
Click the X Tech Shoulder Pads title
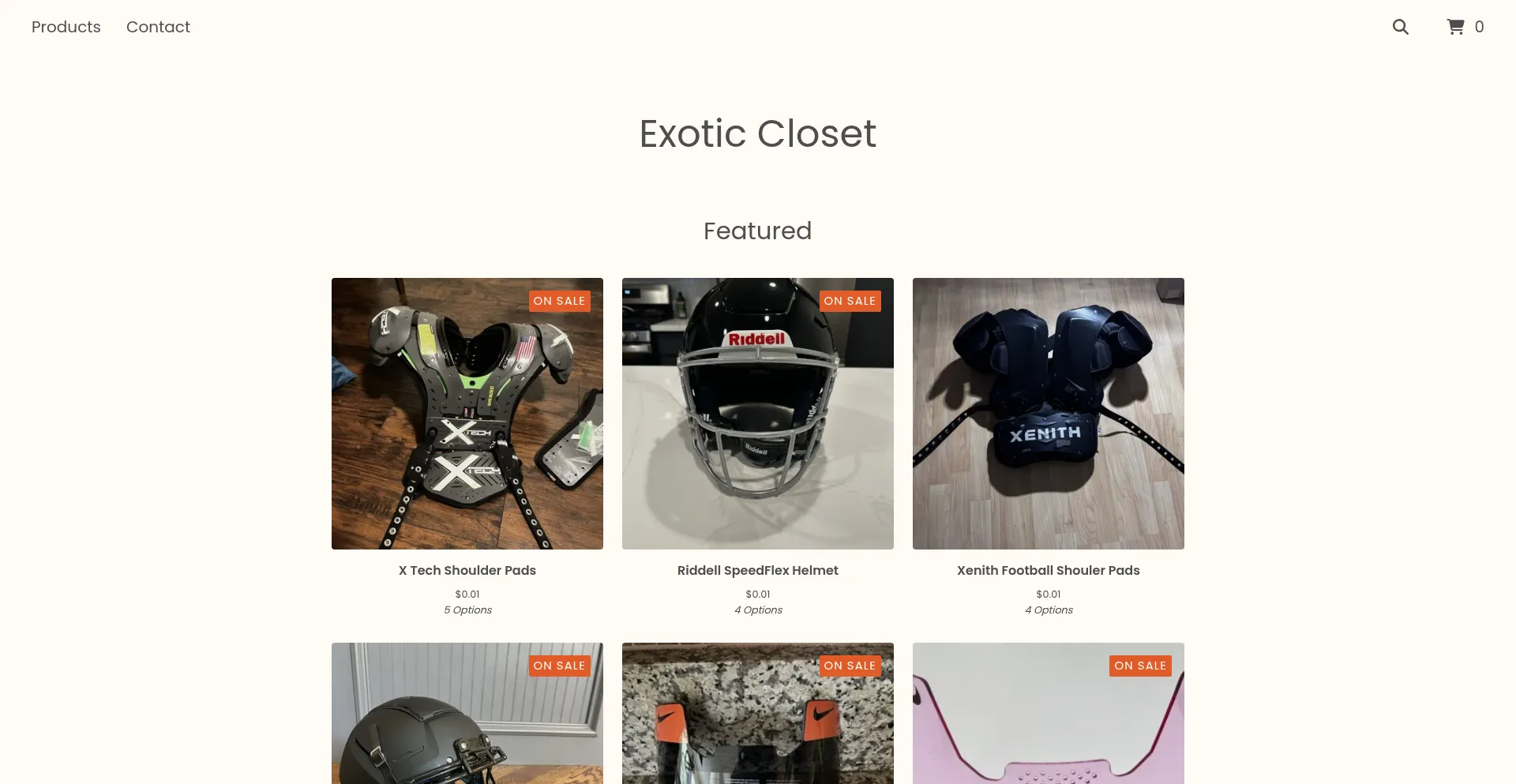[x=467, y=570]
